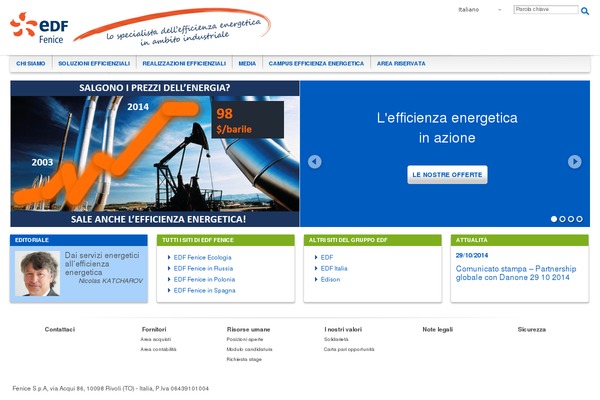Click the Editoriale section header
This screenshot has width=600, height=400.
(x=79, y=240)
